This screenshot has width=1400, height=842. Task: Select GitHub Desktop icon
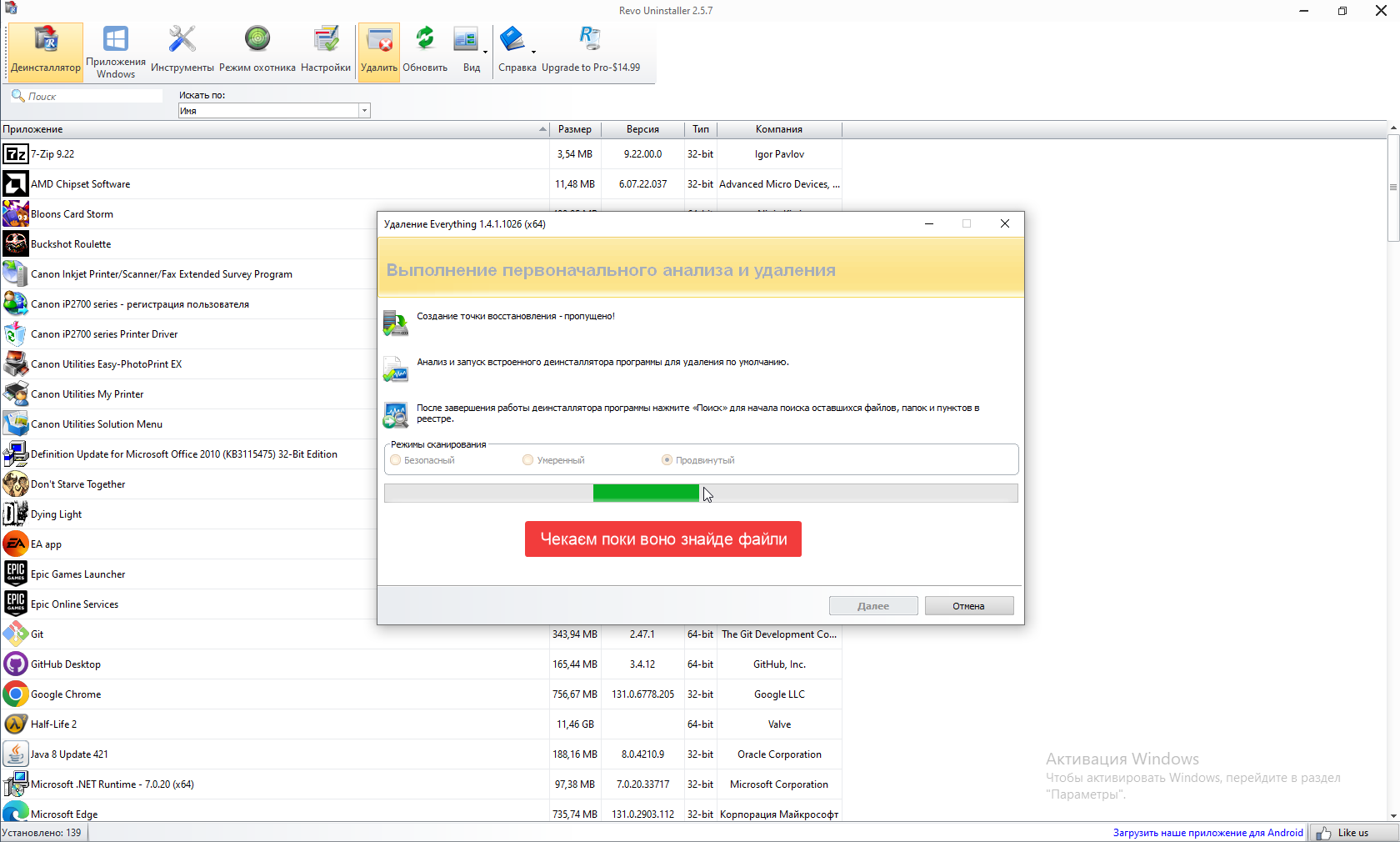[x=15, y=664]
